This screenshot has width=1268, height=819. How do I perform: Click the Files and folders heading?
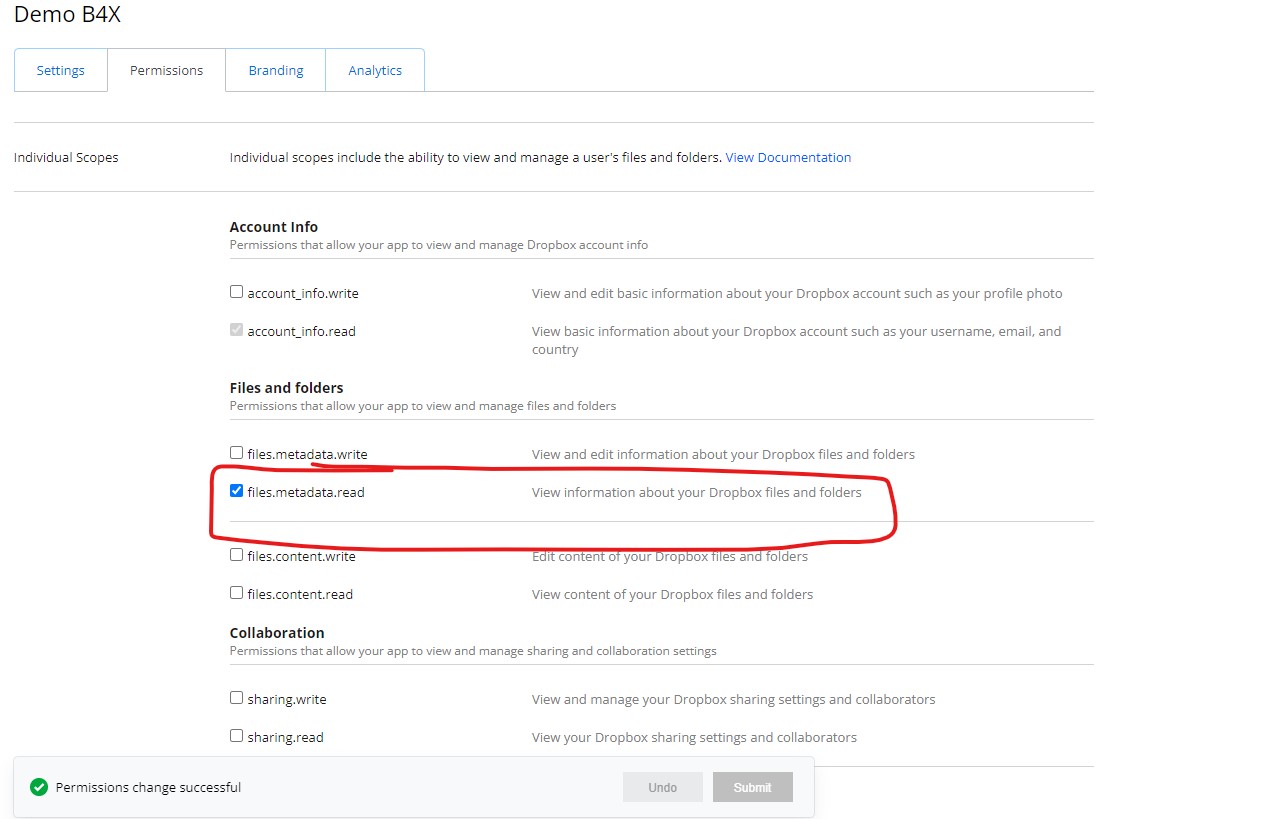tap(286, 388)
